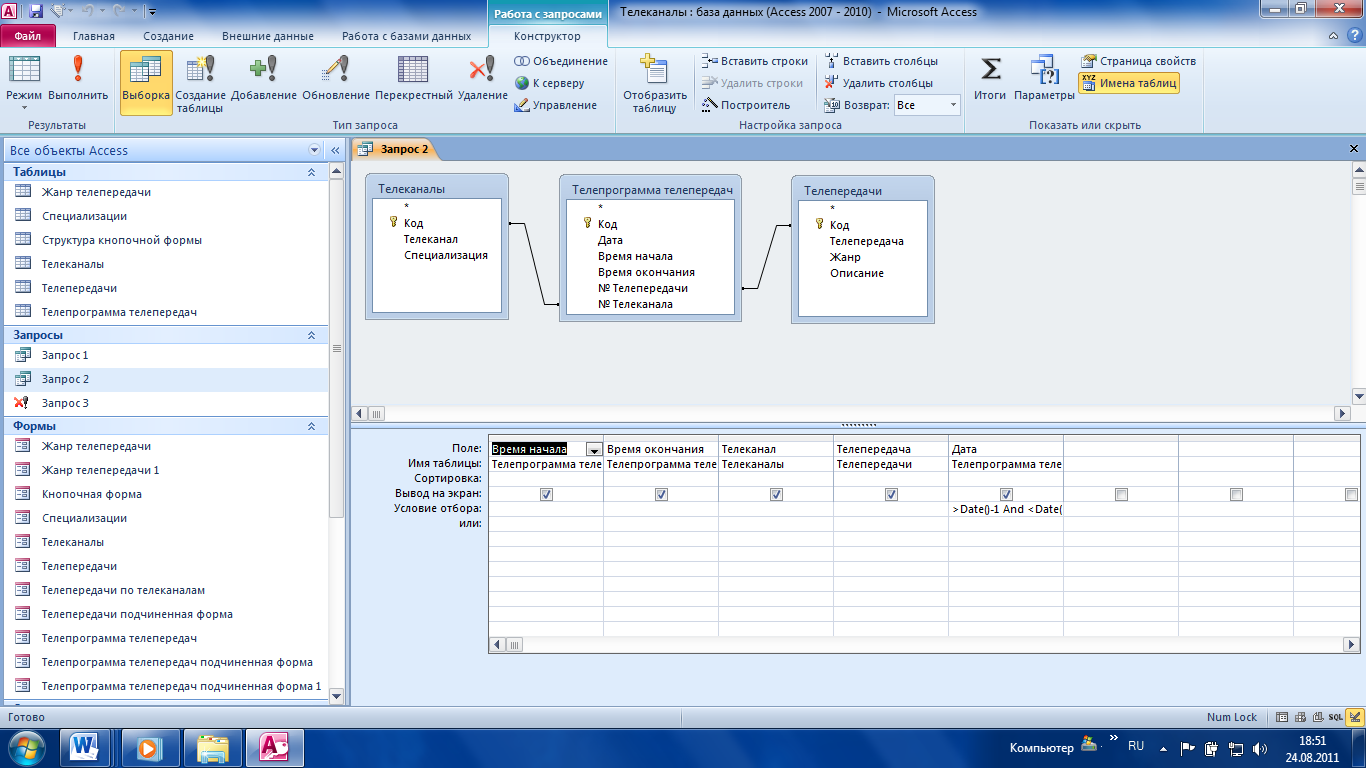This screenshot has width=1366, height=768.
Task: Choose the Обновление query type
Action: pyautogui.click(x=335, y=83)
